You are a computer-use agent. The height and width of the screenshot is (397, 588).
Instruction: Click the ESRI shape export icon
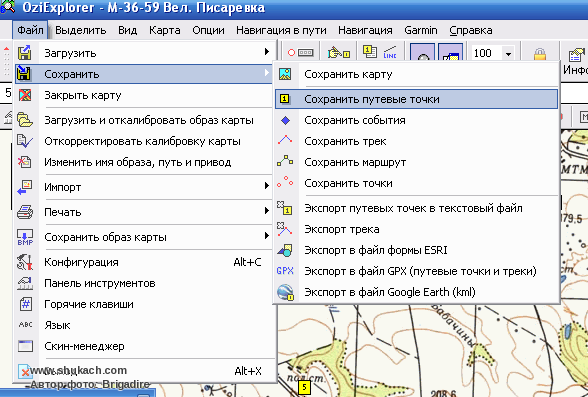tap(285, 250)
